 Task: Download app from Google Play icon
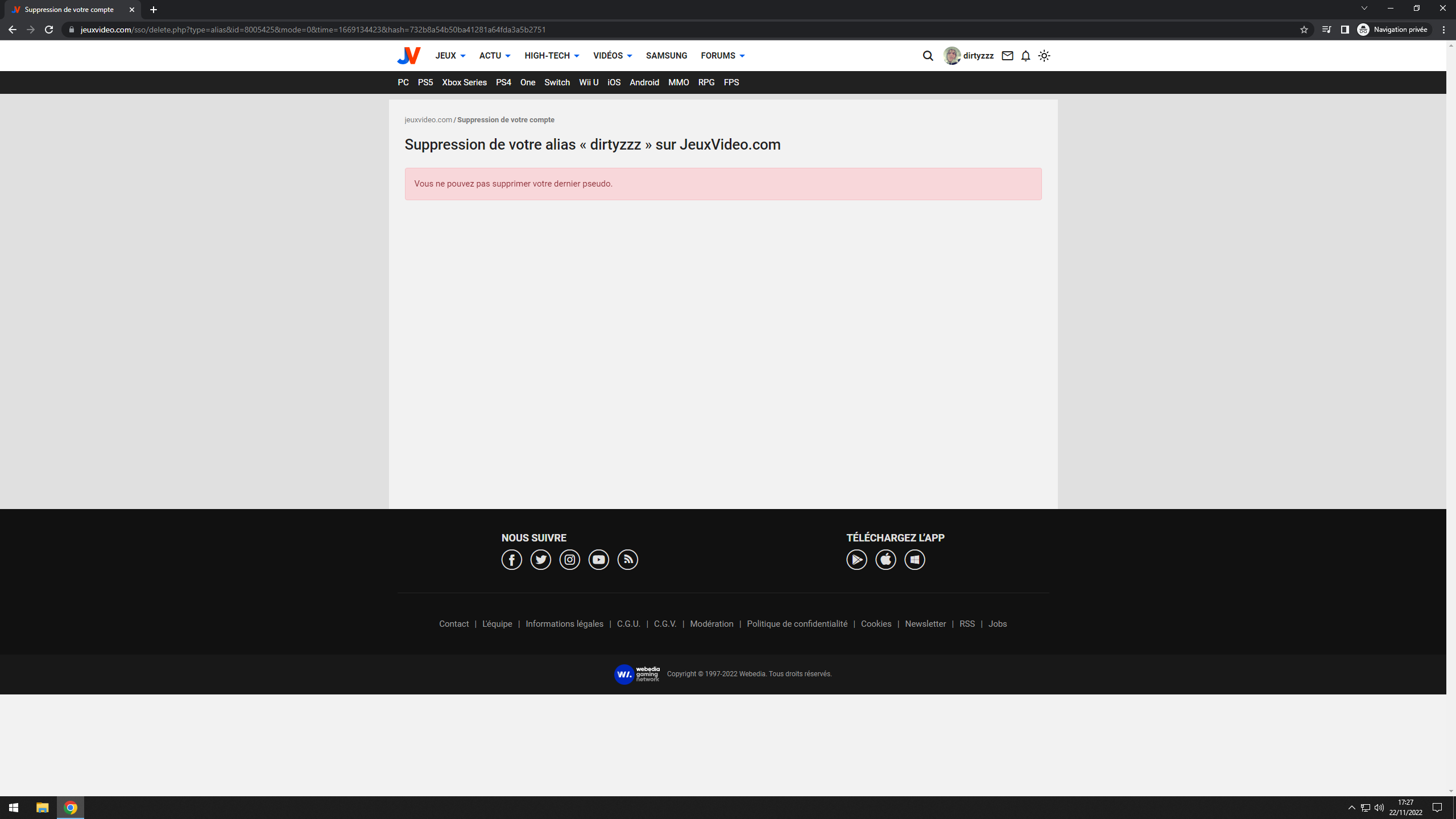point(857,560)
